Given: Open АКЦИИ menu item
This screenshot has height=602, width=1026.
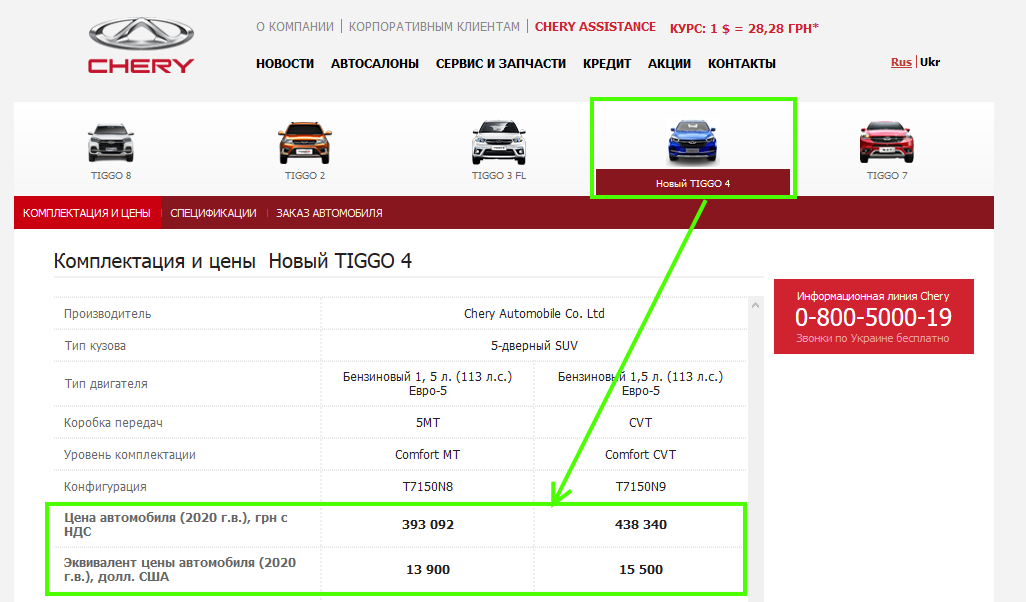Looking at the screenshot, I should (669, 63).
